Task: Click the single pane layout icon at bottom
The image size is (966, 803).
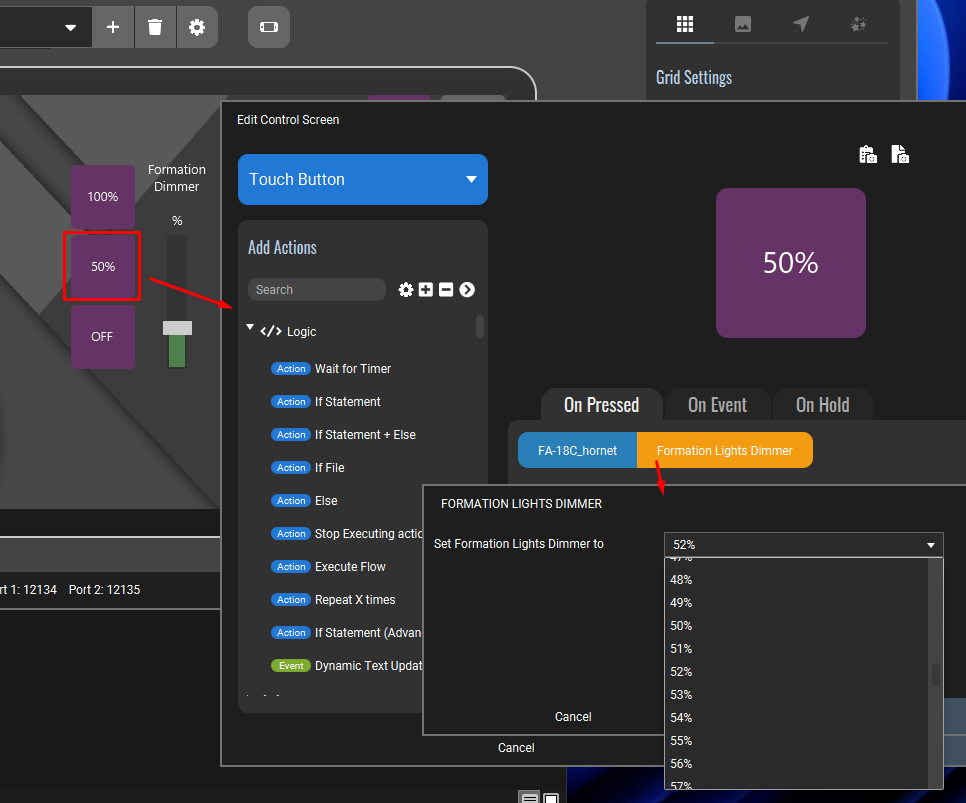Action: pyautogui.click(x=551, y=798)
